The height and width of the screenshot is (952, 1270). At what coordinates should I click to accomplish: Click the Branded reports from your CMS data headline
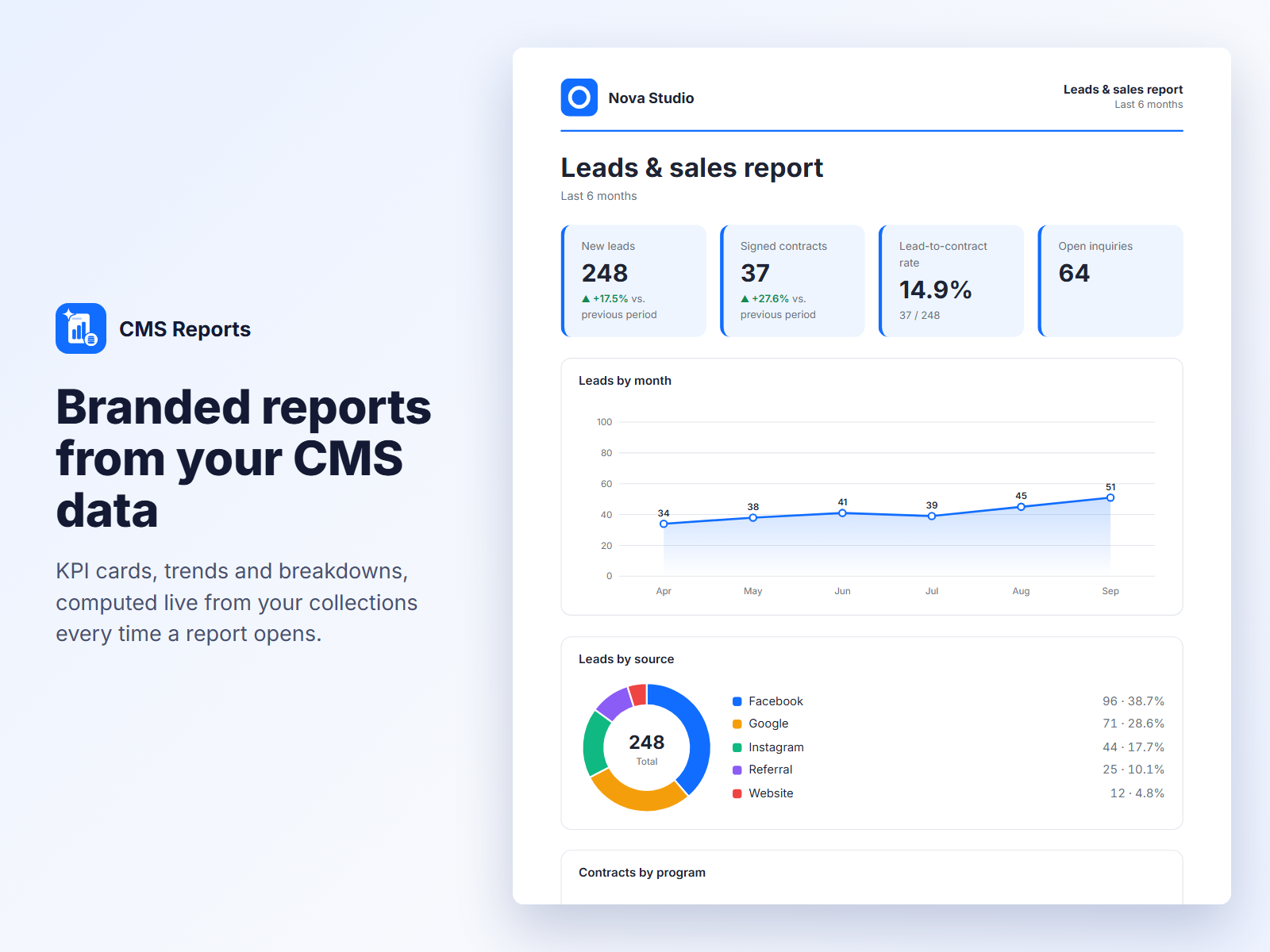click(243, 459)
